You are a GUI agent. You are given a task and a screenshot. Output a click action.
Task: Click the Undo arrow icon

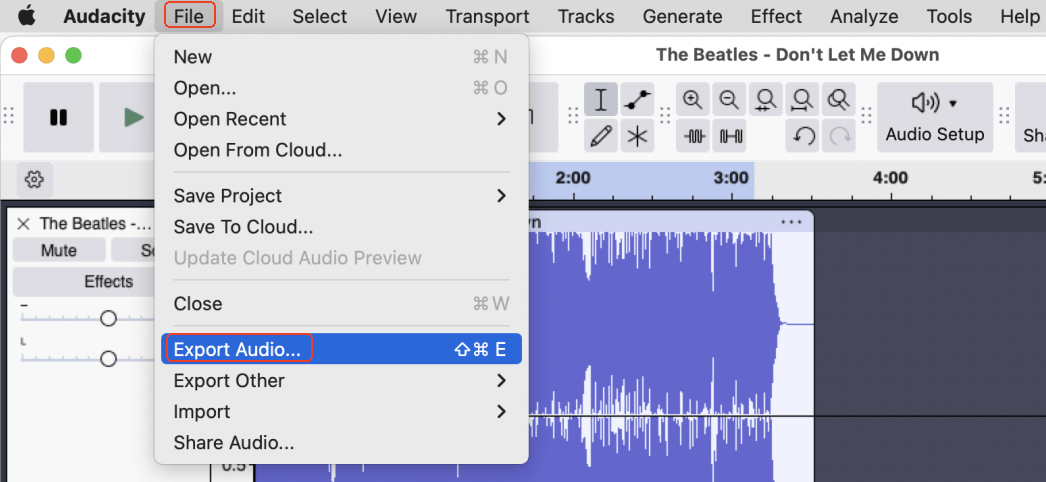802,136
